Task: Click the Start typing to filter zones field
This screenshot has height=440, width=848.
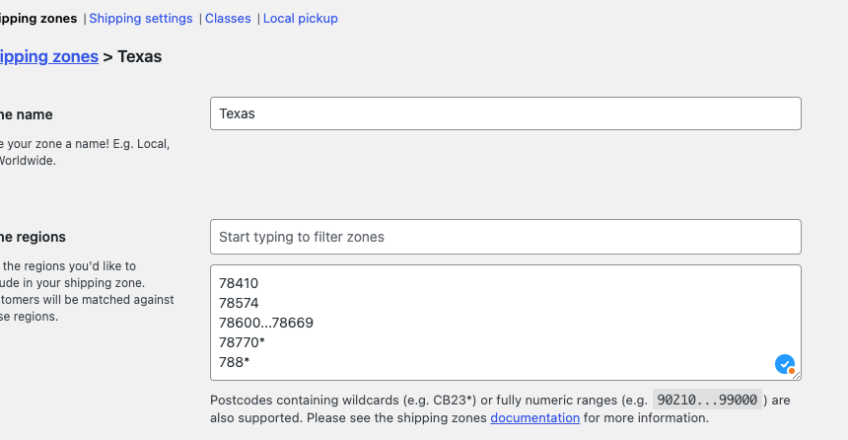Action: (505, 237)
